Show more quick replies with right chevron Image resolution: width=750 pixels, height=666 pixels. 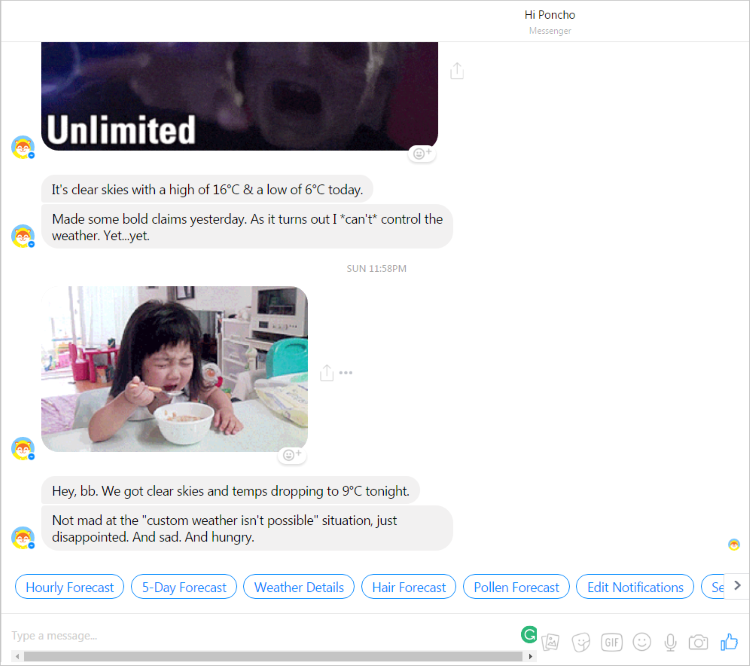click(737, 586)
